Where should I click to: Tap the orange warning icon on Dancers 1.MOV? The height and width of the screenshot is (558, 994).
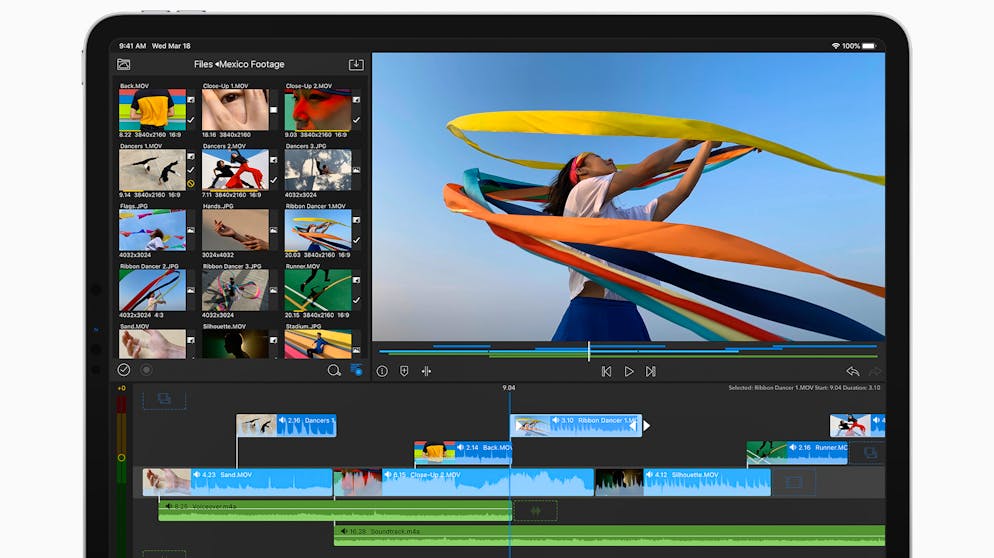click(x=191, y=184)
